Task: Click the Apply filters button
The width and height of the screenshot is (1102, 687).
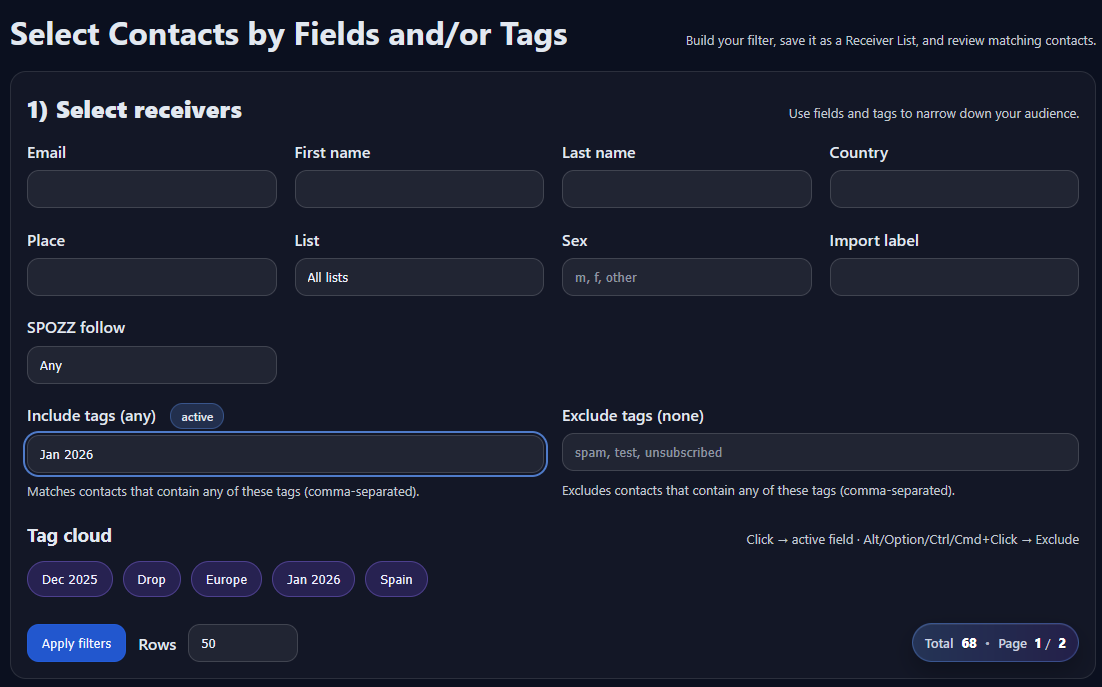Action: pos(76,643)
